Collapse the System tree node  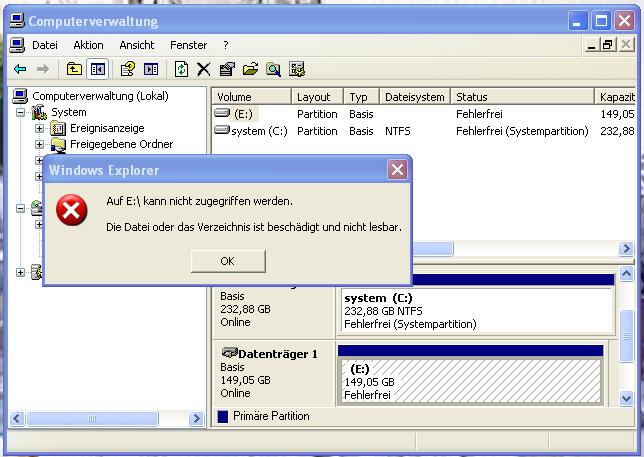[20, 112]
